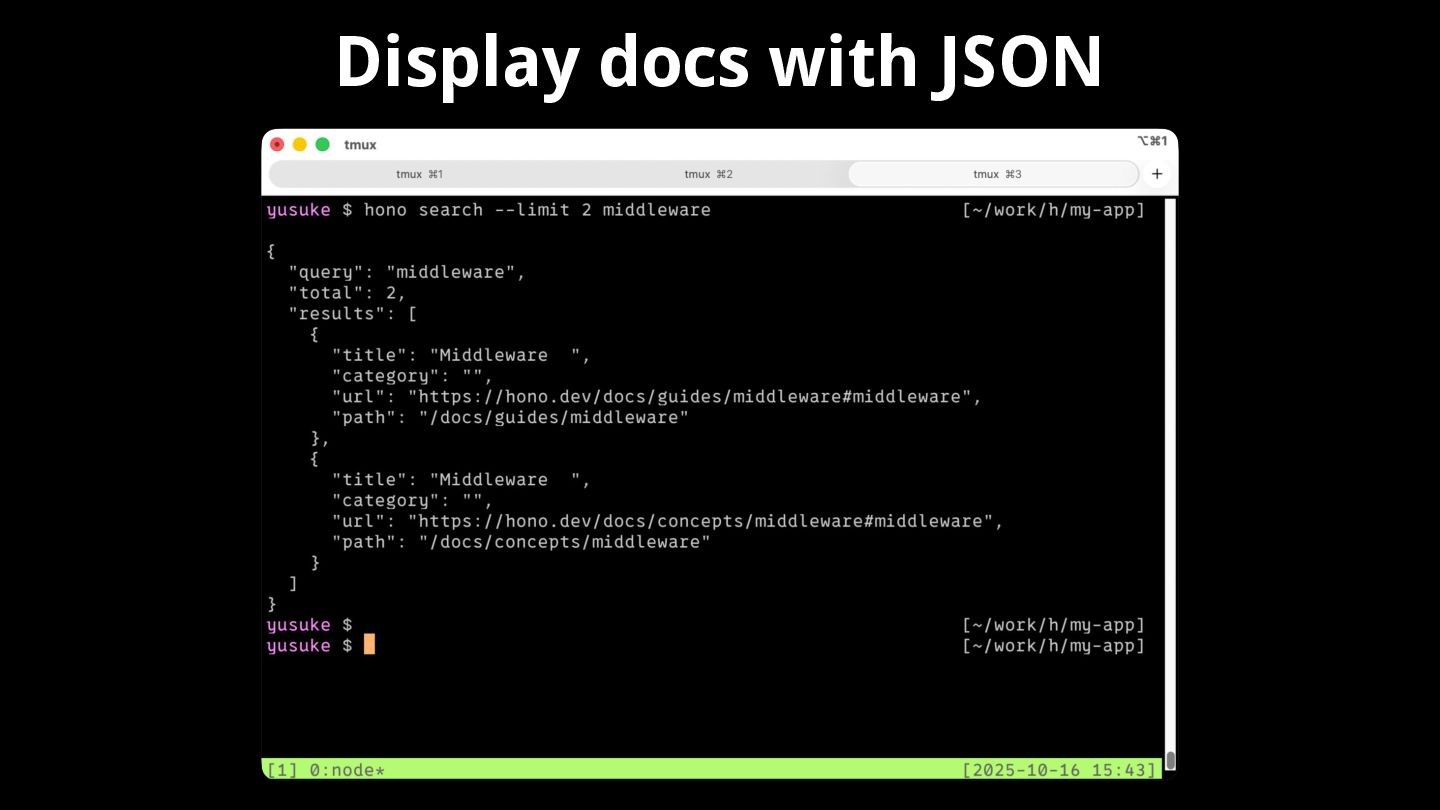The image size is (1440, 810).
Task: Switch to the tmux ⌘2 tab
Action: [x=708, y=174]
